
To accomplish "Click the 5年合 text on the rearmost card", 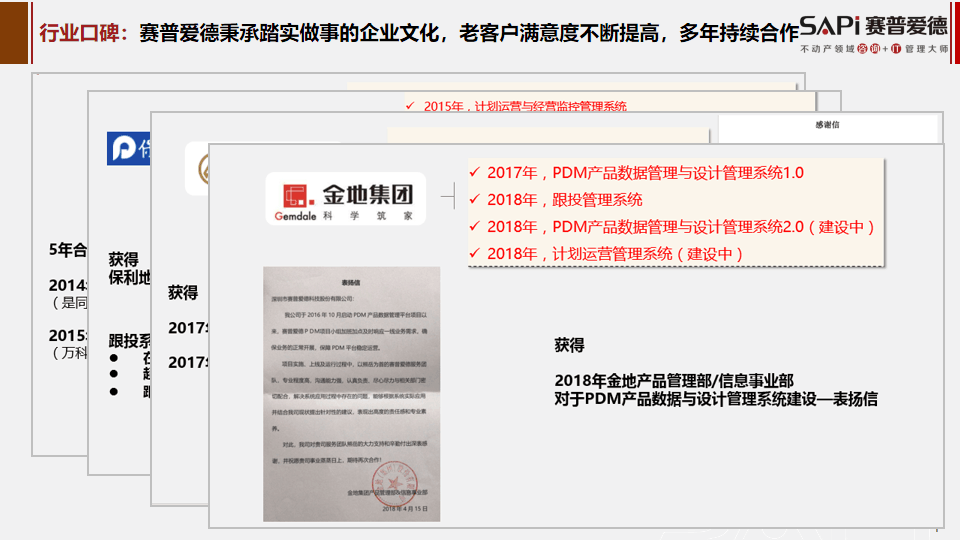I will click(68, 250).
